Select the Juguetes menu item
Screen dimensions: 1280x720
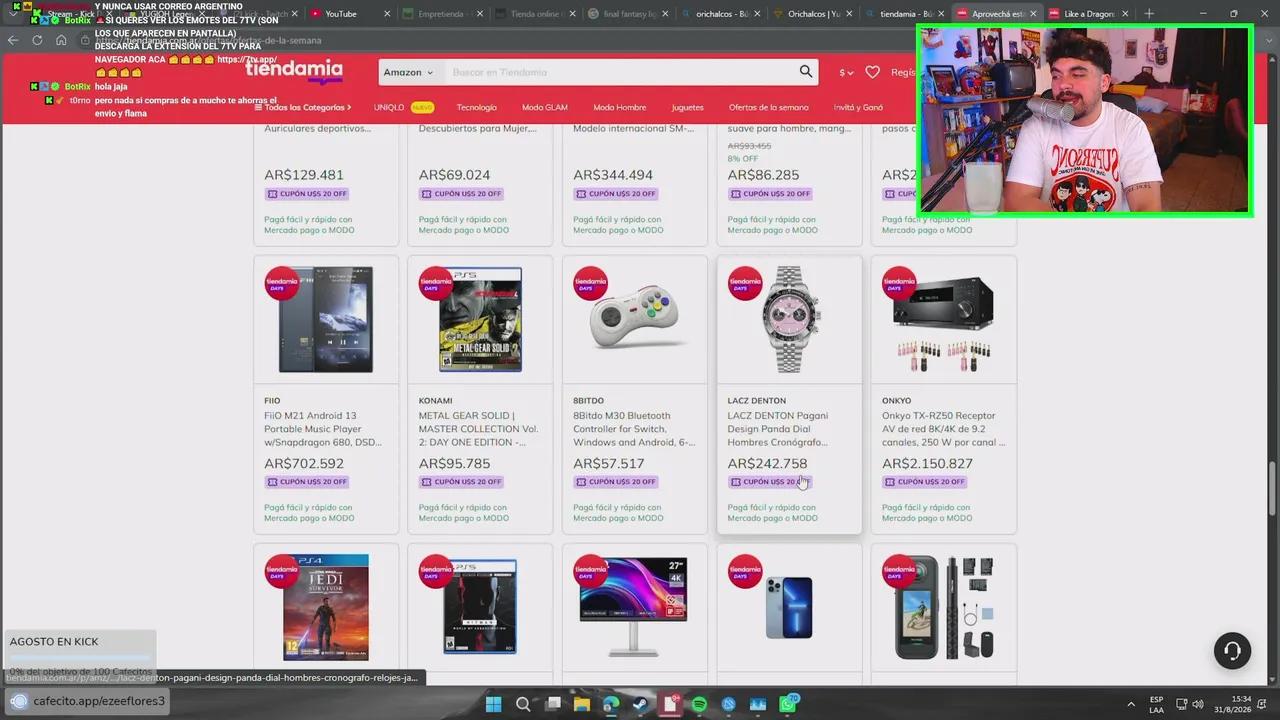tap(688, 107)
